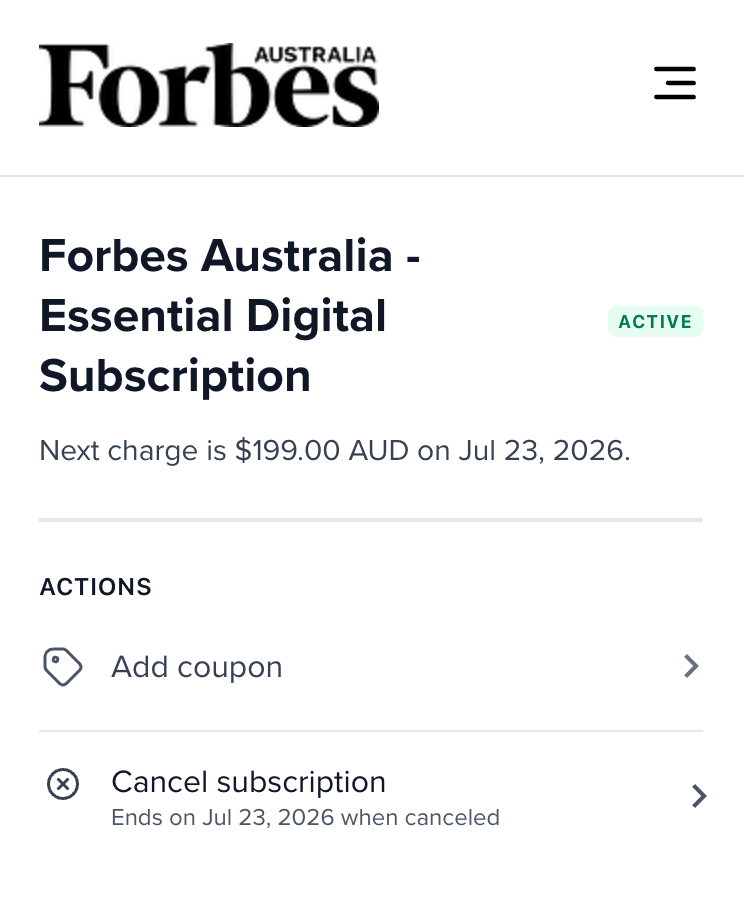Expand the Add coupon chevron arrow
744x900 pixels.
(x=690, y=667)
